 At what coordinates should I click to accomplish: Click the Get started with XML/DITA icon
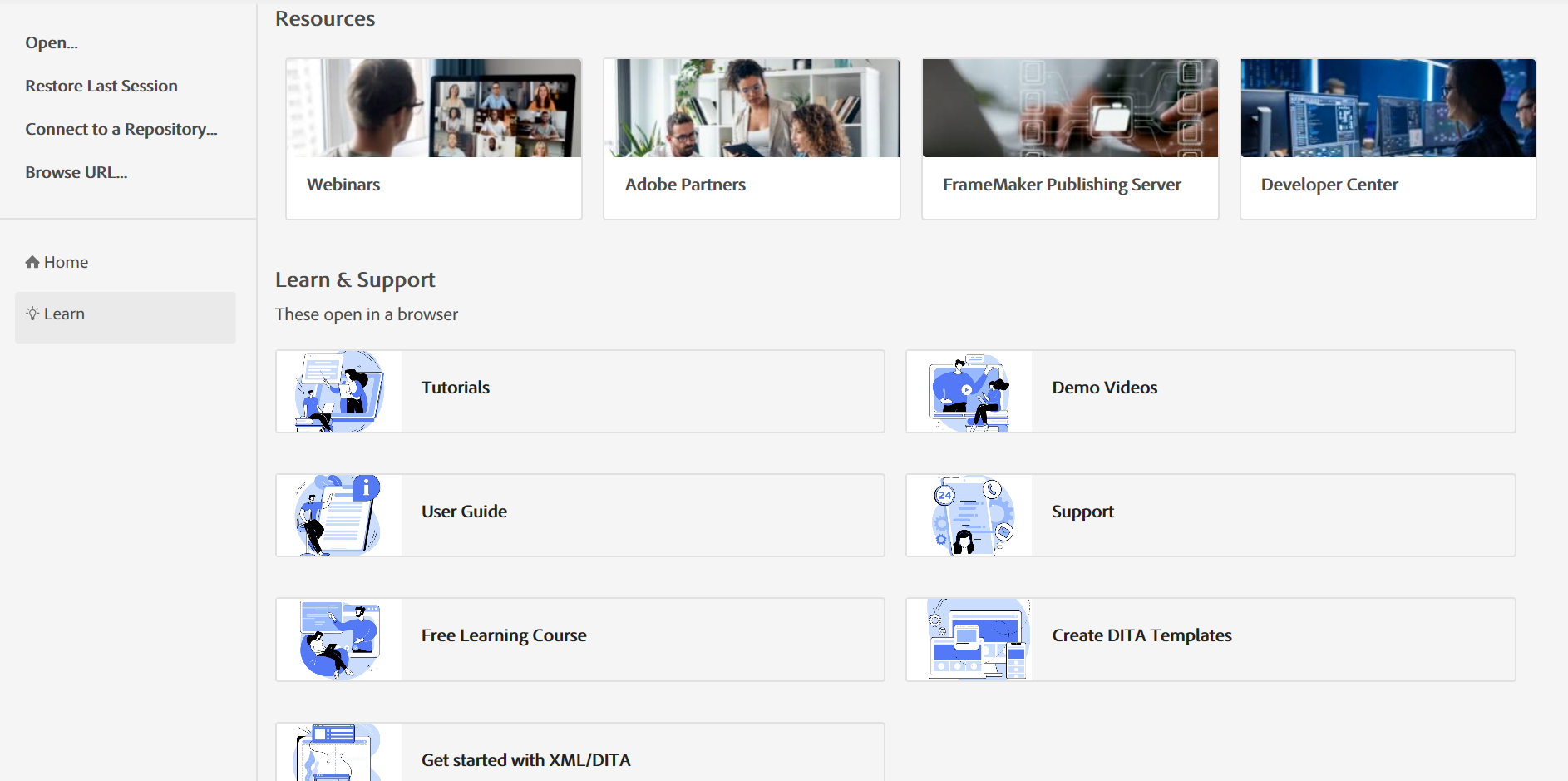pyautogui.click(x=339, y=752)
